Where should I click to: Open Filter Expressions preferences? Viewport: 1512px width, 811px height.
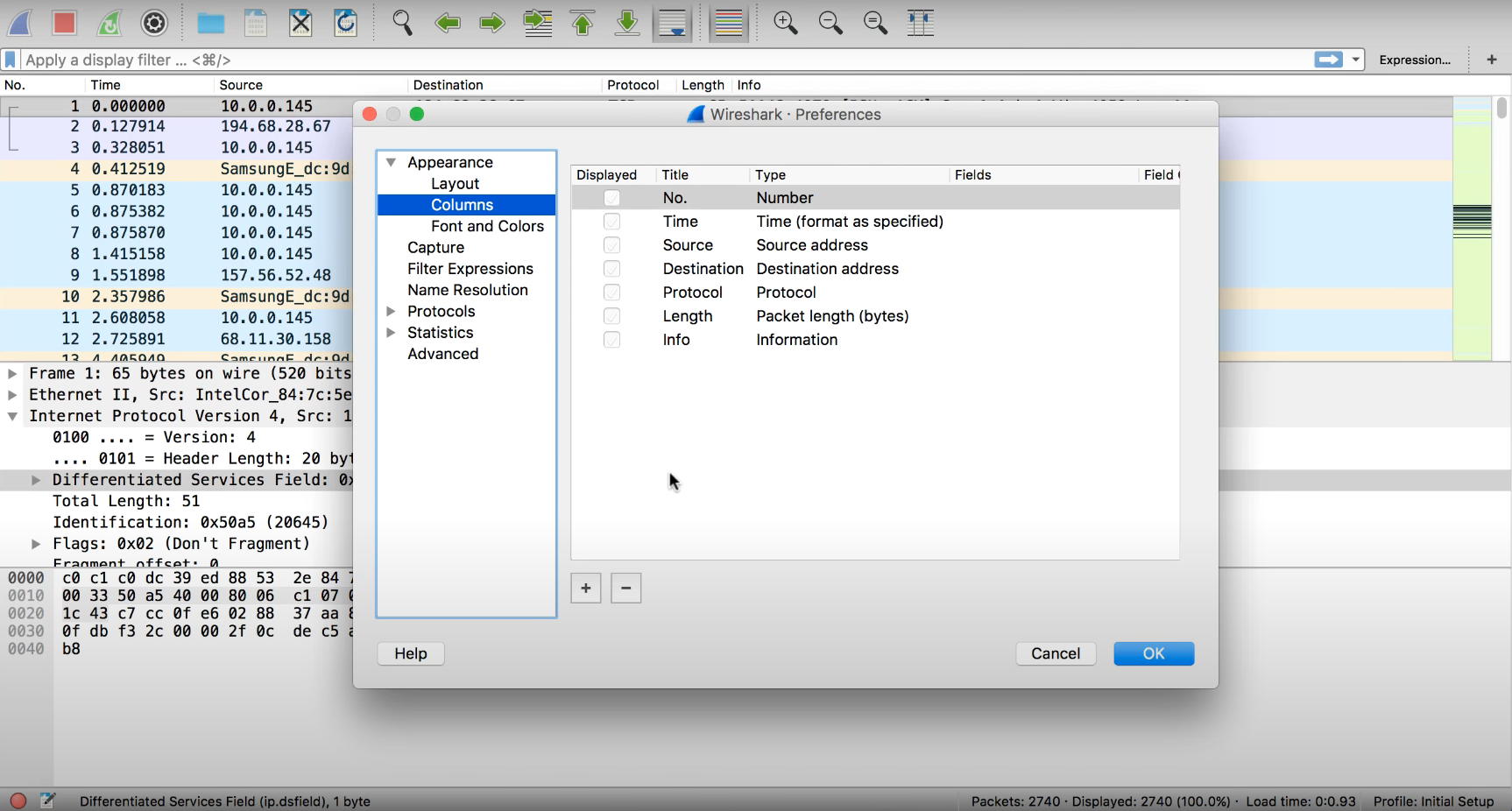pyautogui.click(x=470, y=269)
